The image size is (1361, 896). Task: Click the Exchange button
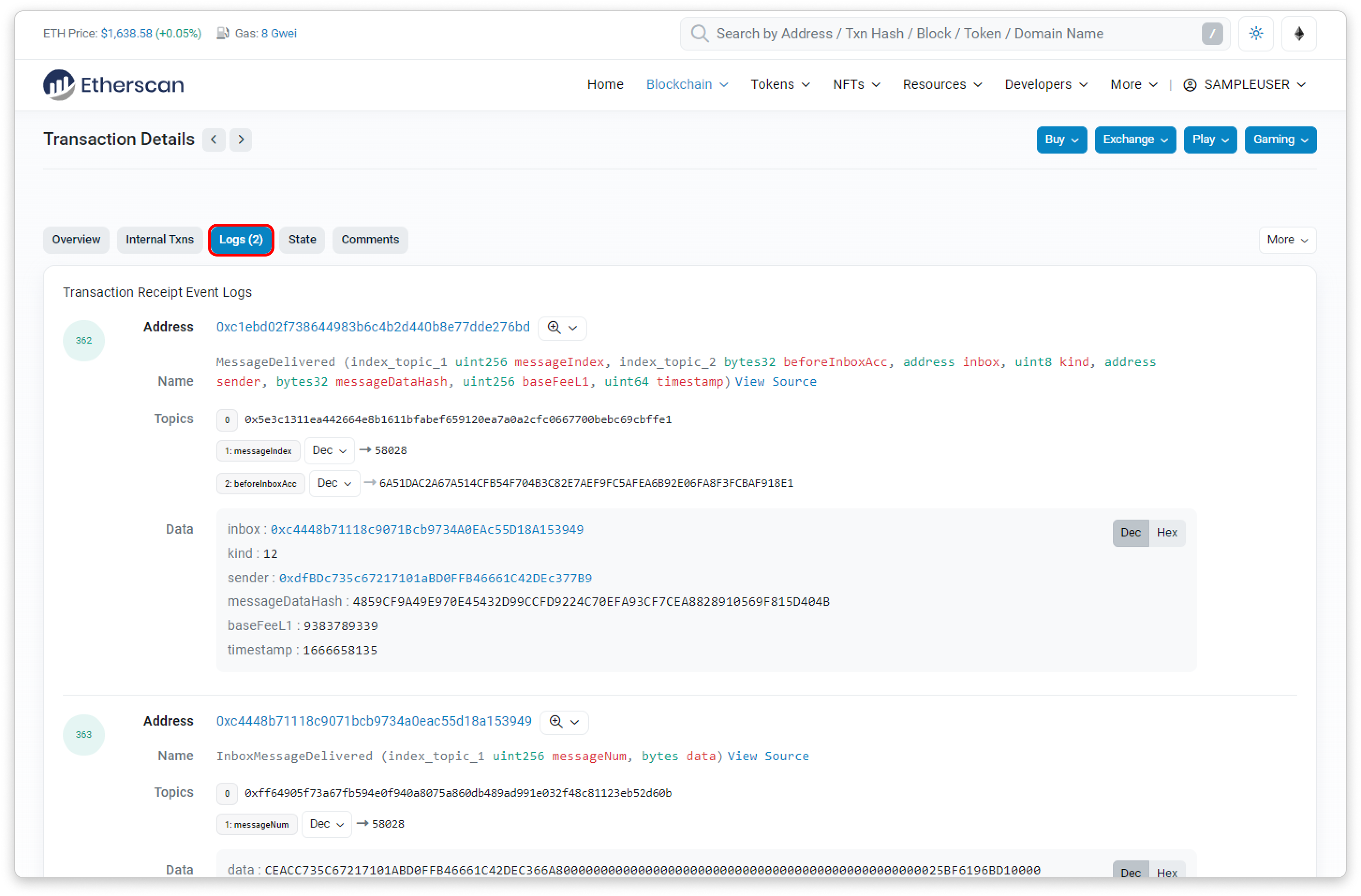click(1134, 140)
